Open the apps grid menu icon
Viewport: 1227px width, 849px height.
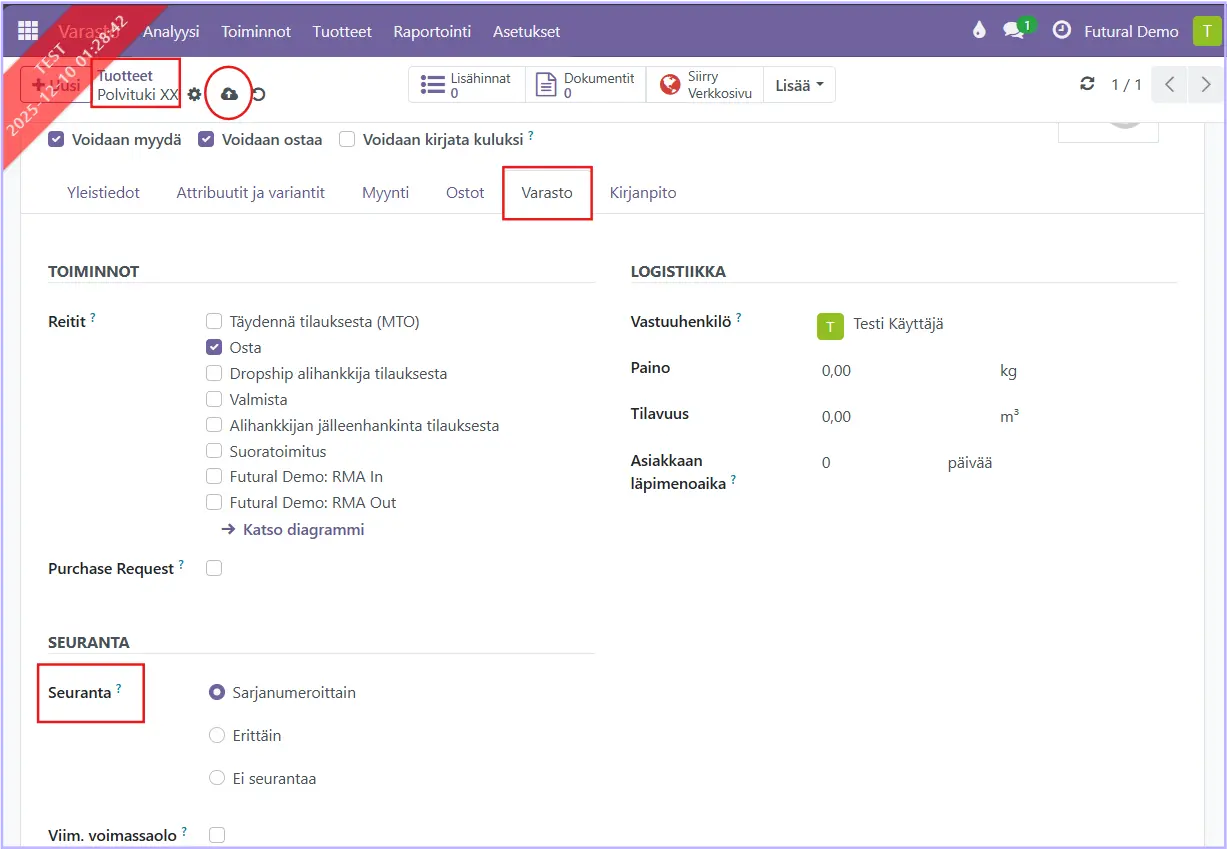coord(28,31)
